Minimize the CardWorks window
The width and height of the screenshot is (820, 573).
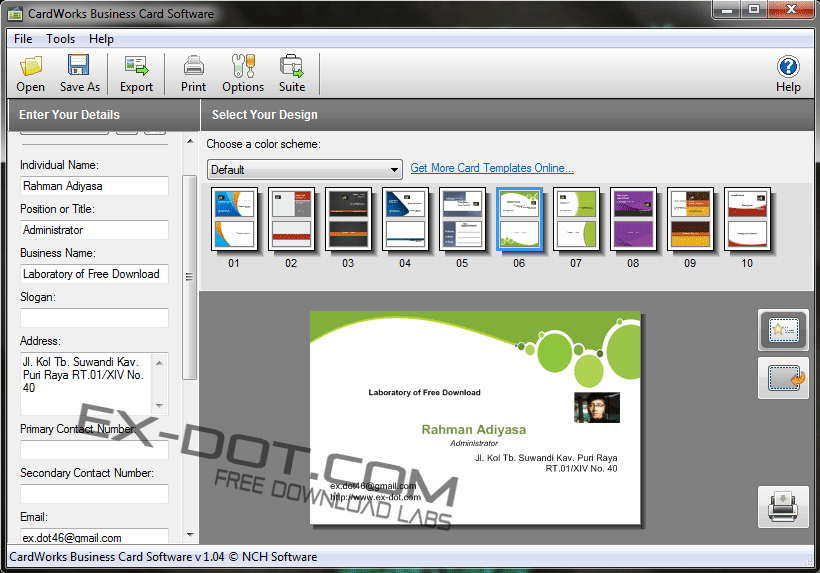(x=726, y=10)
